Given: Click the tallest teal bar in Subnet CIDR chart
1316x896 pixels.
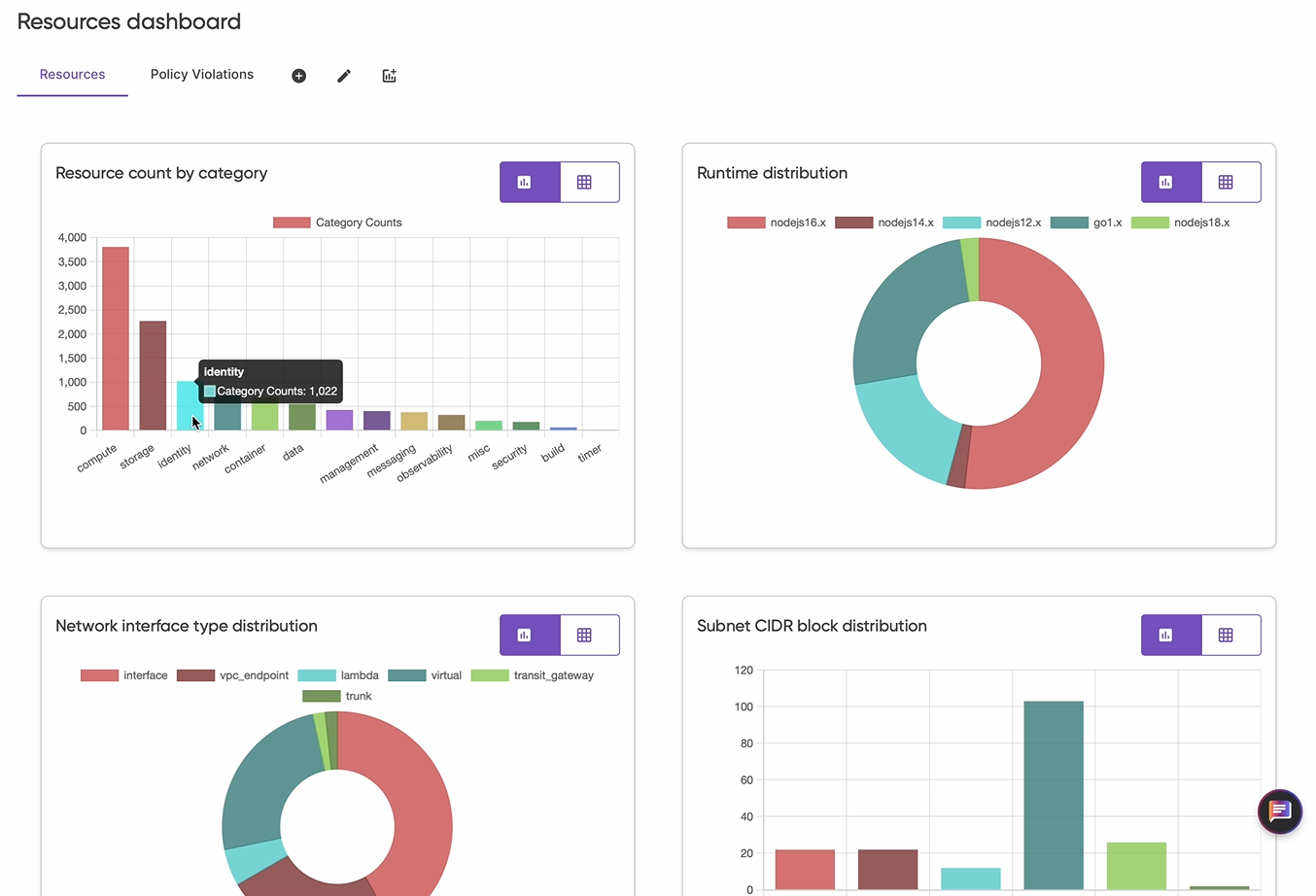Looking at the screenshot, I should coord(1054,796).
